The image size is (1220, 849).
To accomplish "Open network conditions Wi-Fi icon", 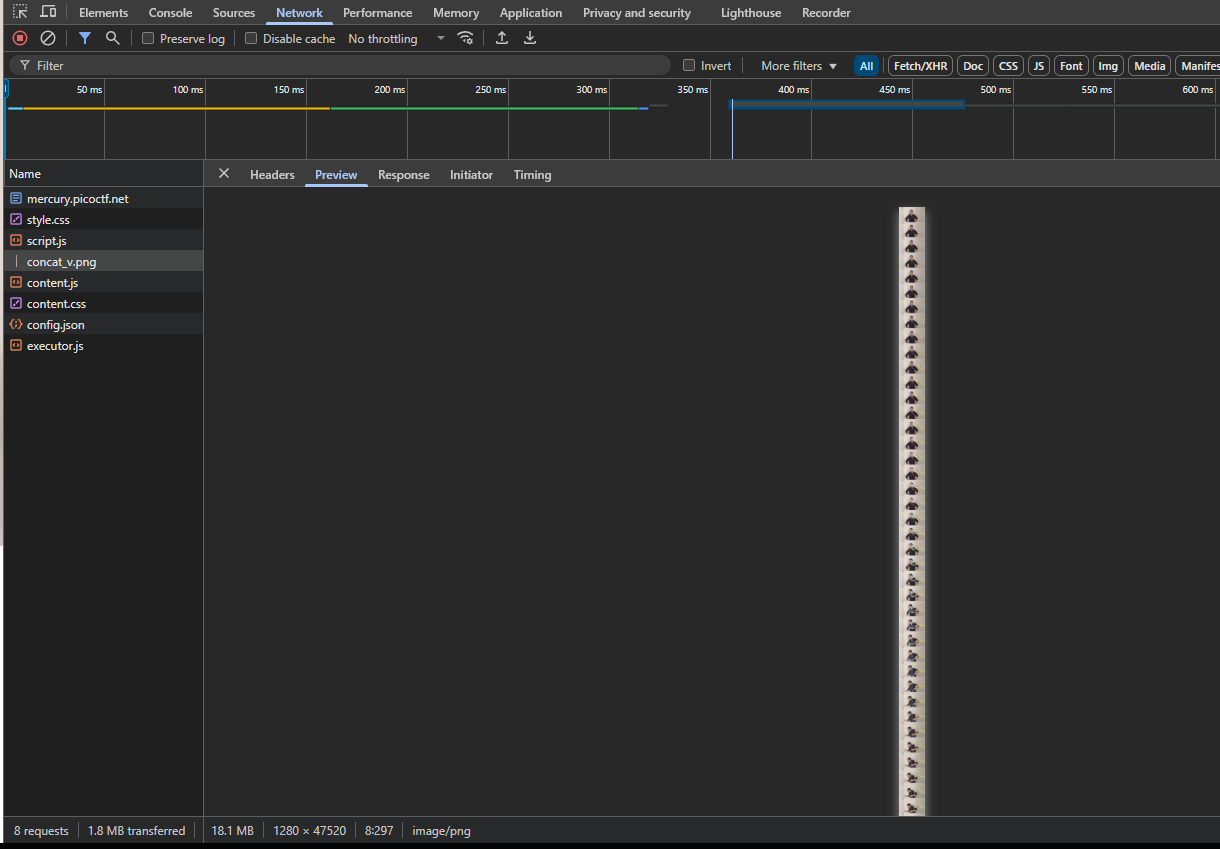I will click(x=466, y=38).
